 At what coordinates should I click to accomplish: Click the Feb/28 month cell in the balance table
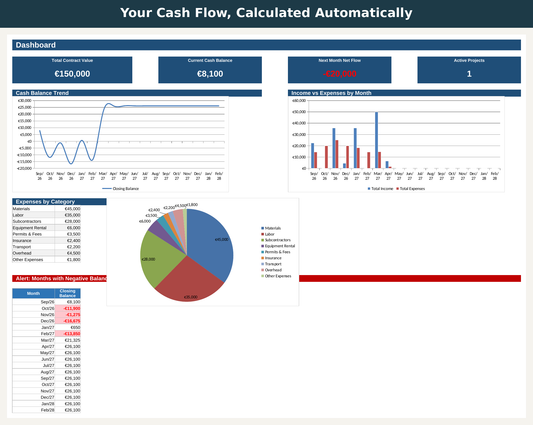point(33,410)
